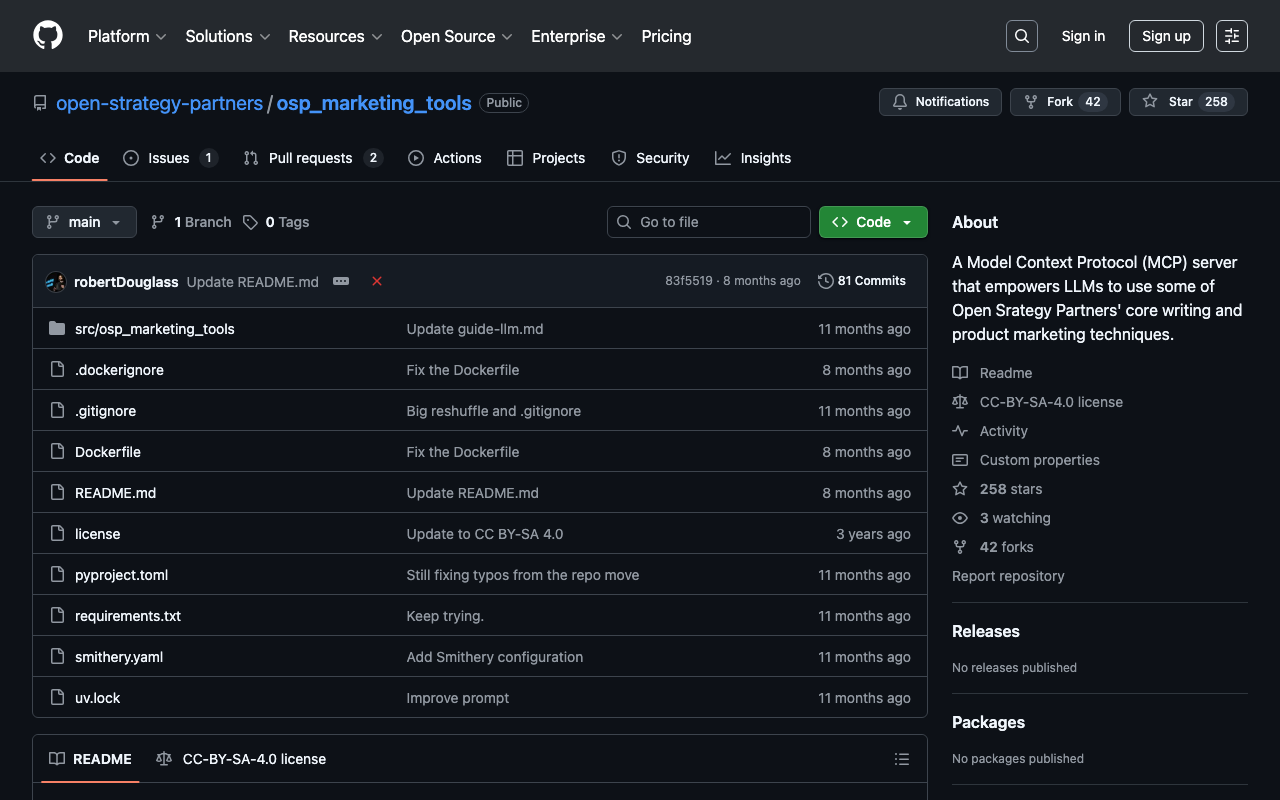Click the appearance settings icon in header
The width and height of the screenshot is (1280, 800).
1231,36
